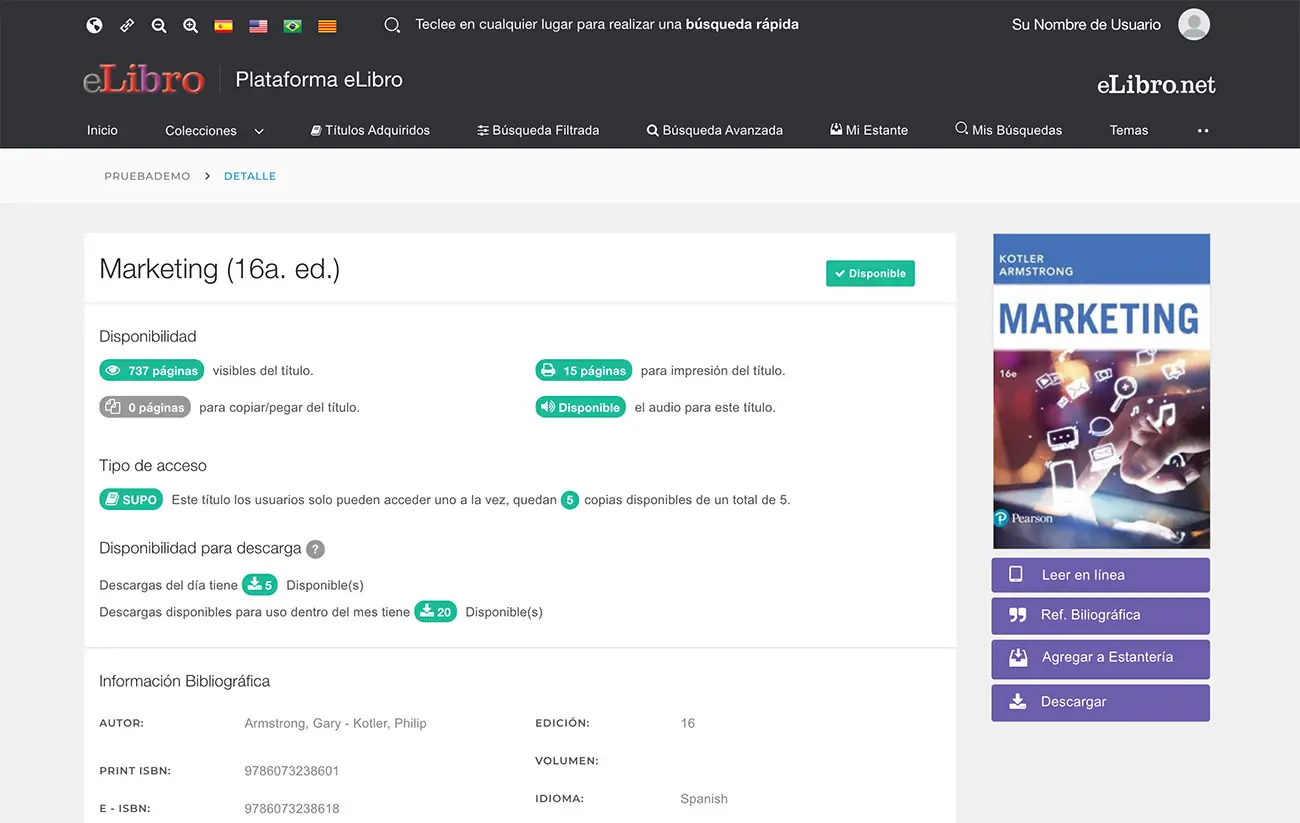
Task: Select the United States flag language
Action: (258, 26)
